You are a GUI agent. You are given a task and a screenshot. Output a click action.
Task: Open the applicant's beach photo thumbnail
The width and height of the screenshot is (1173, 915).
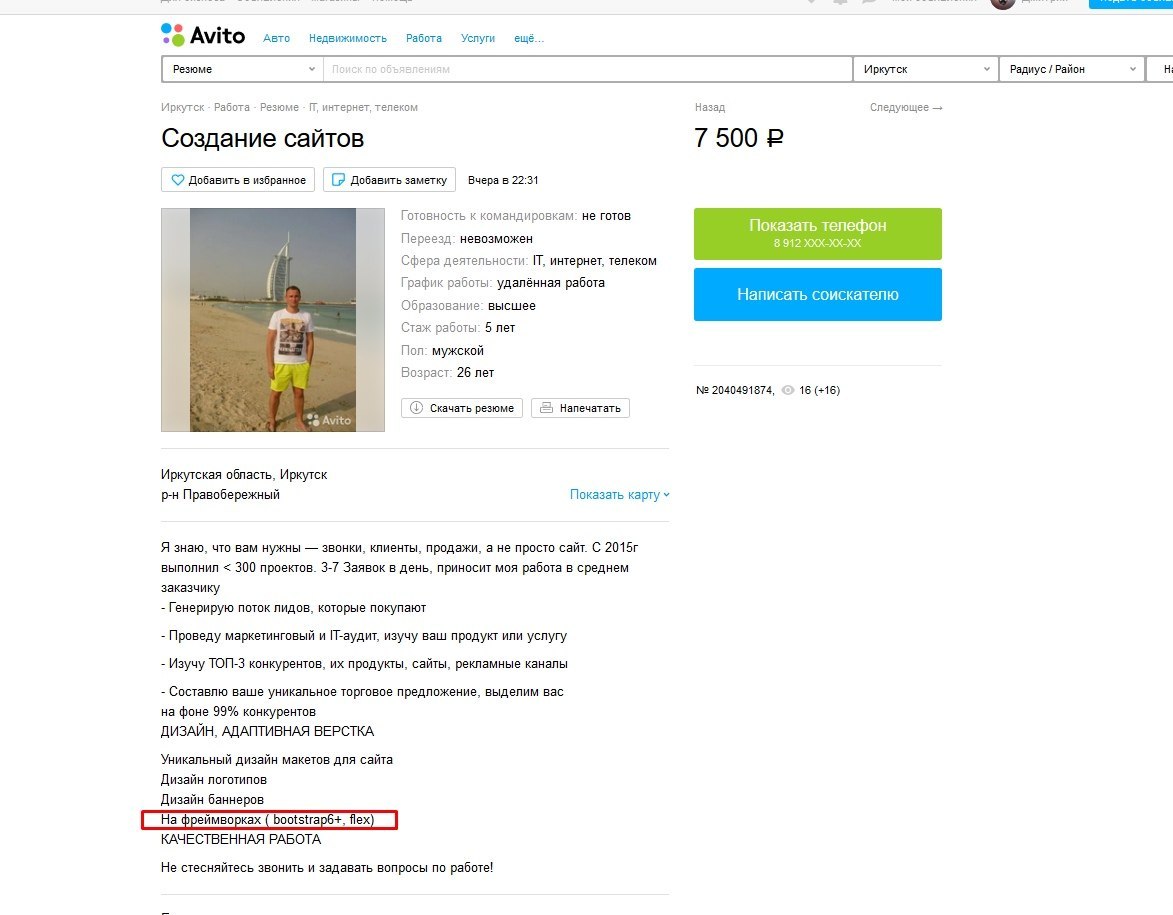[273, 319]
